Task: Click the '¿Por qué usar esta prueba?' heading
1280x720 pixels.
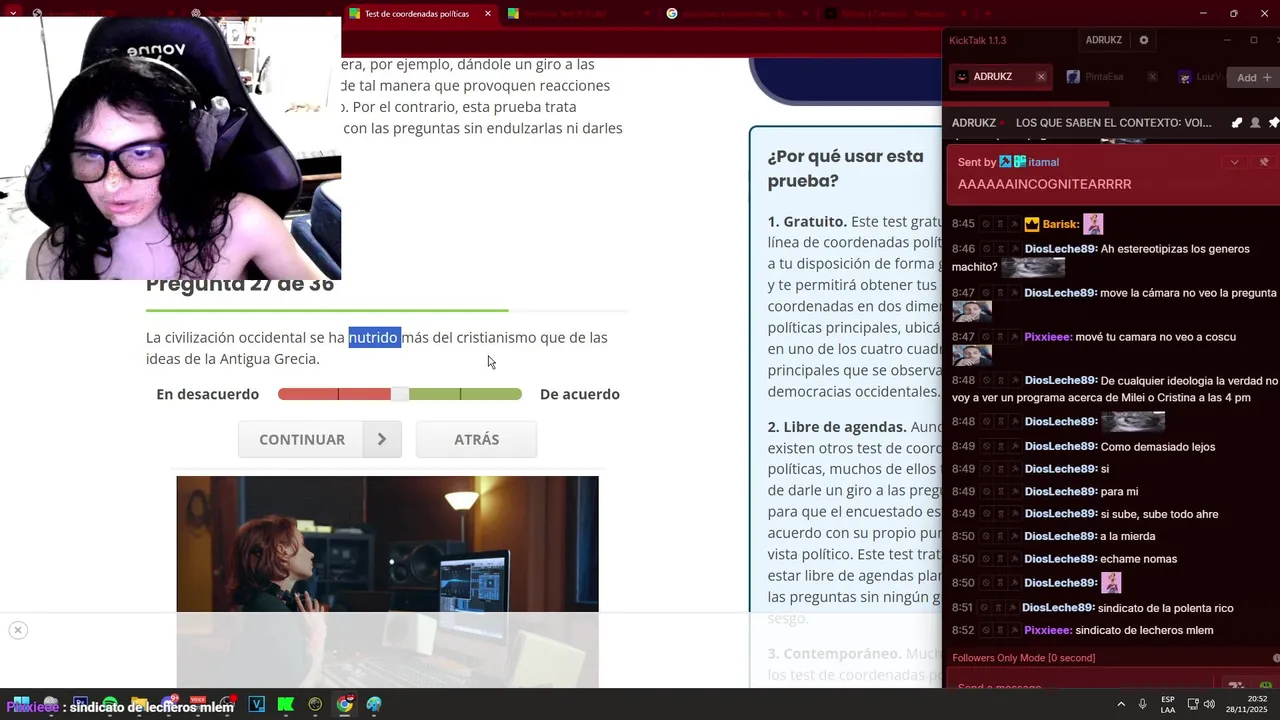Action: tap(845, 169)
